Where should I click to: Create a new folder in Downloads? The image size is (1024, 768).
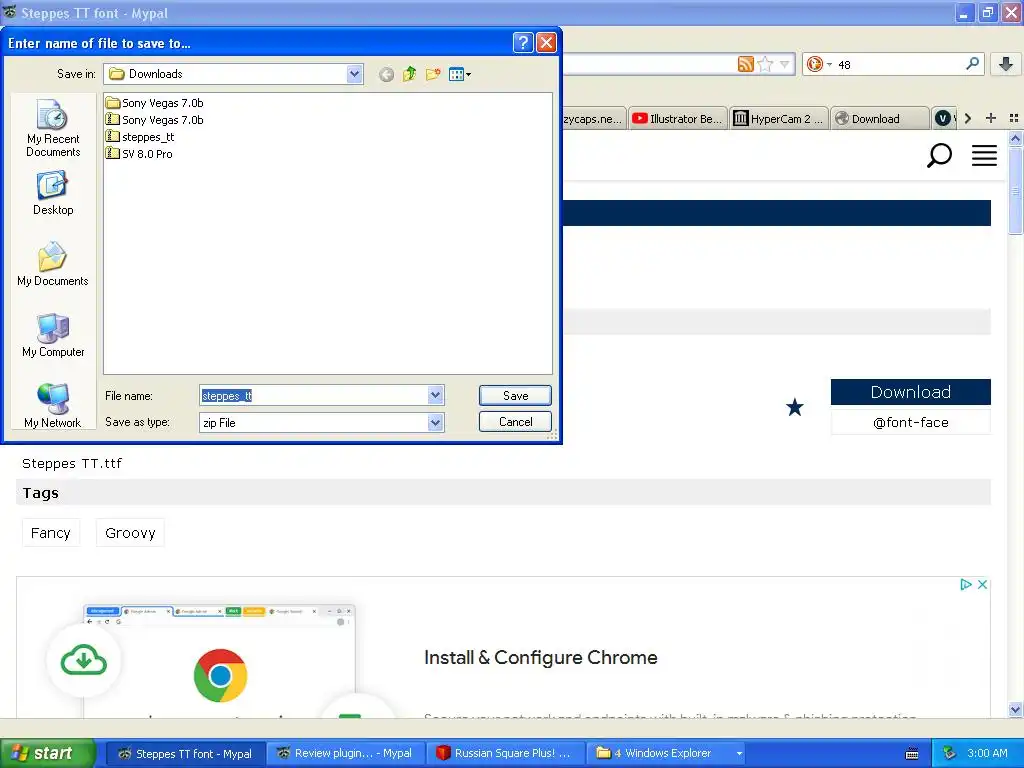pyautogui.click(x=432, y=74)
